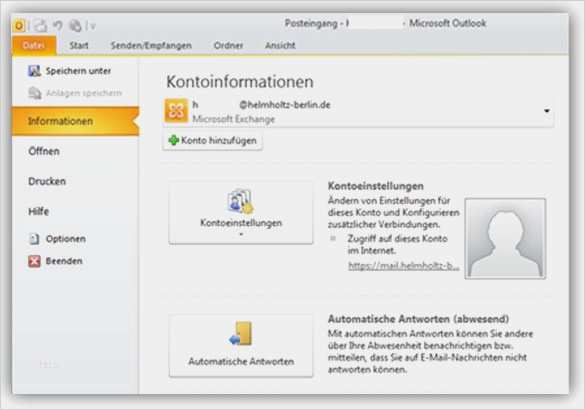585x410 pixels.
Task: Click the Konto hinzufügen button
Action: click(x=212, y=141)
